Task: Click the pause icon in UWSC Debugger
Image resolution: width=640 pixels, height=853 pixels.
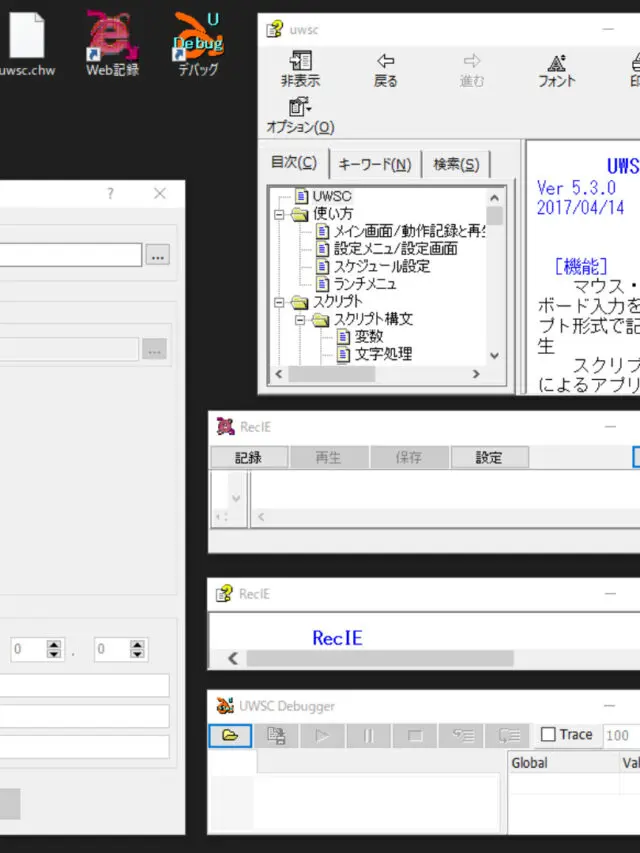Action: click(368, 735)
